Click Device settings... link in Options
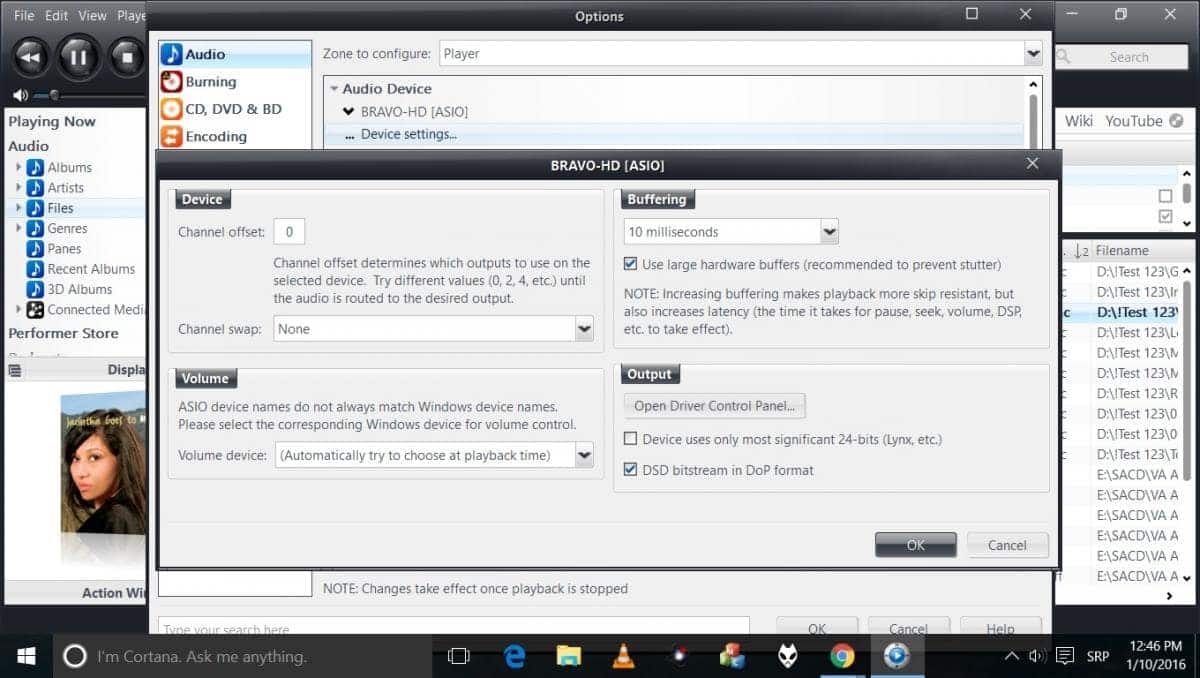 click(408, 135)
